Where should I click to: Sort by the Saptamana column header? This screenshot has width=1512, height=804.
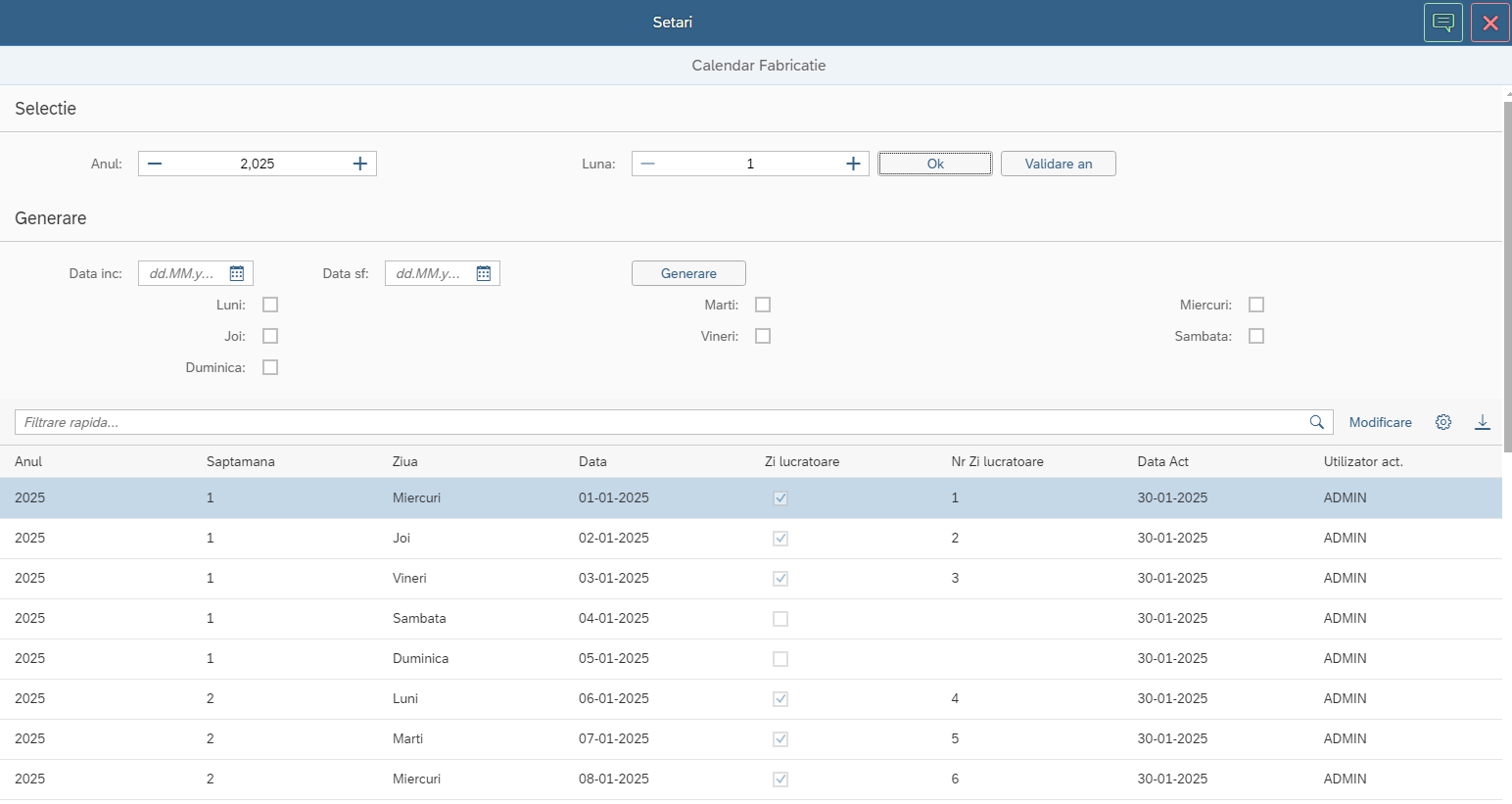[241, 461]
